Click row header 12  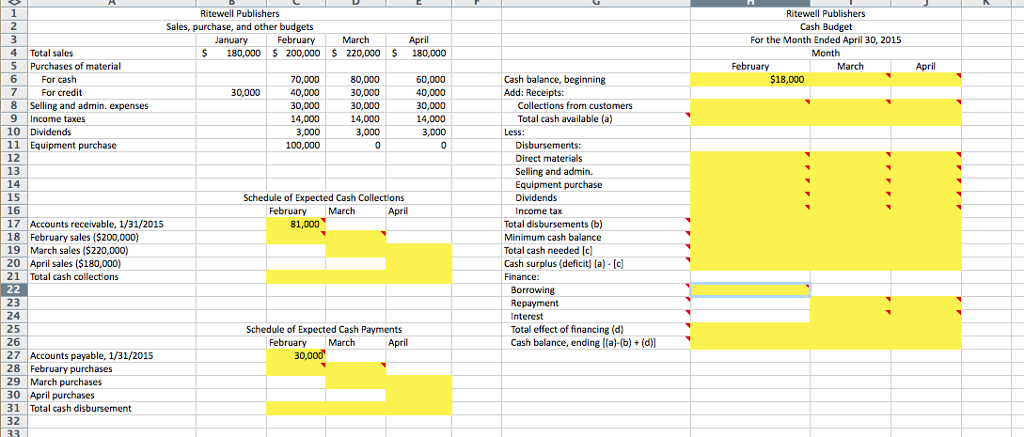(x=13, y=158)
